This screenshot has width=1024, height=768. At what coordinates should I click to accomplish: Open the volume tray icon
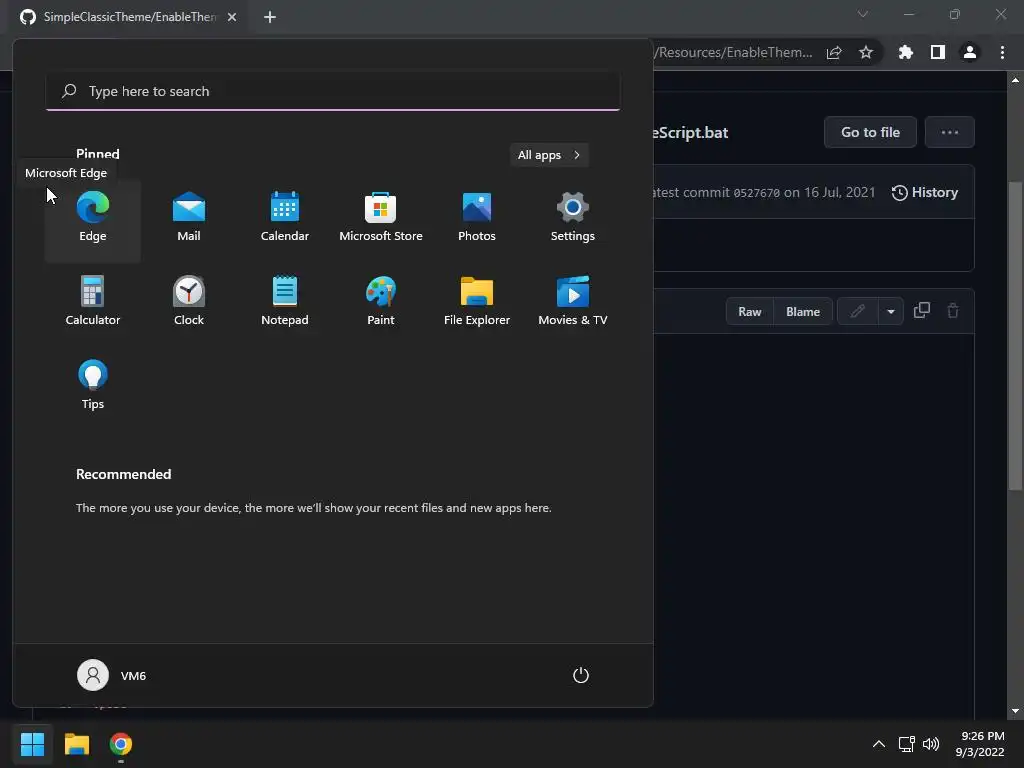tap(931, 744)
